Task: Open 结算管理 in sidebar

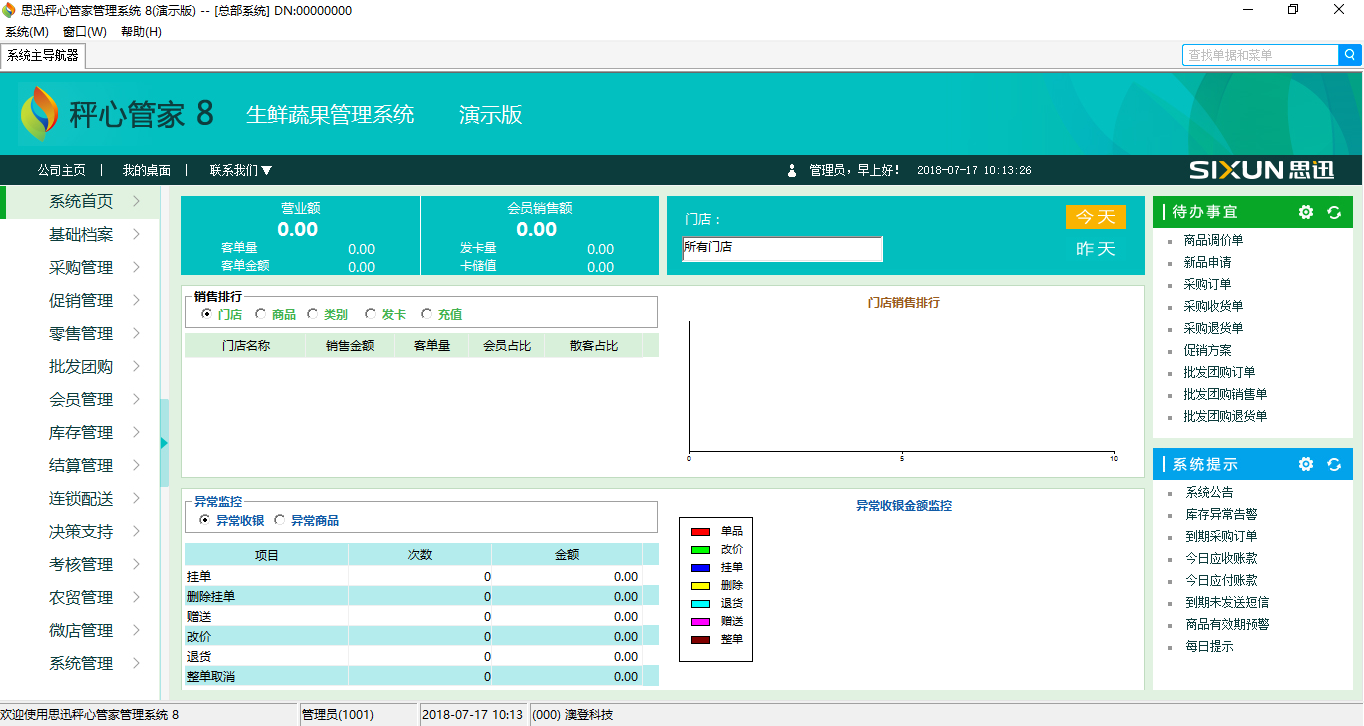Action: (x=80, y=466)
